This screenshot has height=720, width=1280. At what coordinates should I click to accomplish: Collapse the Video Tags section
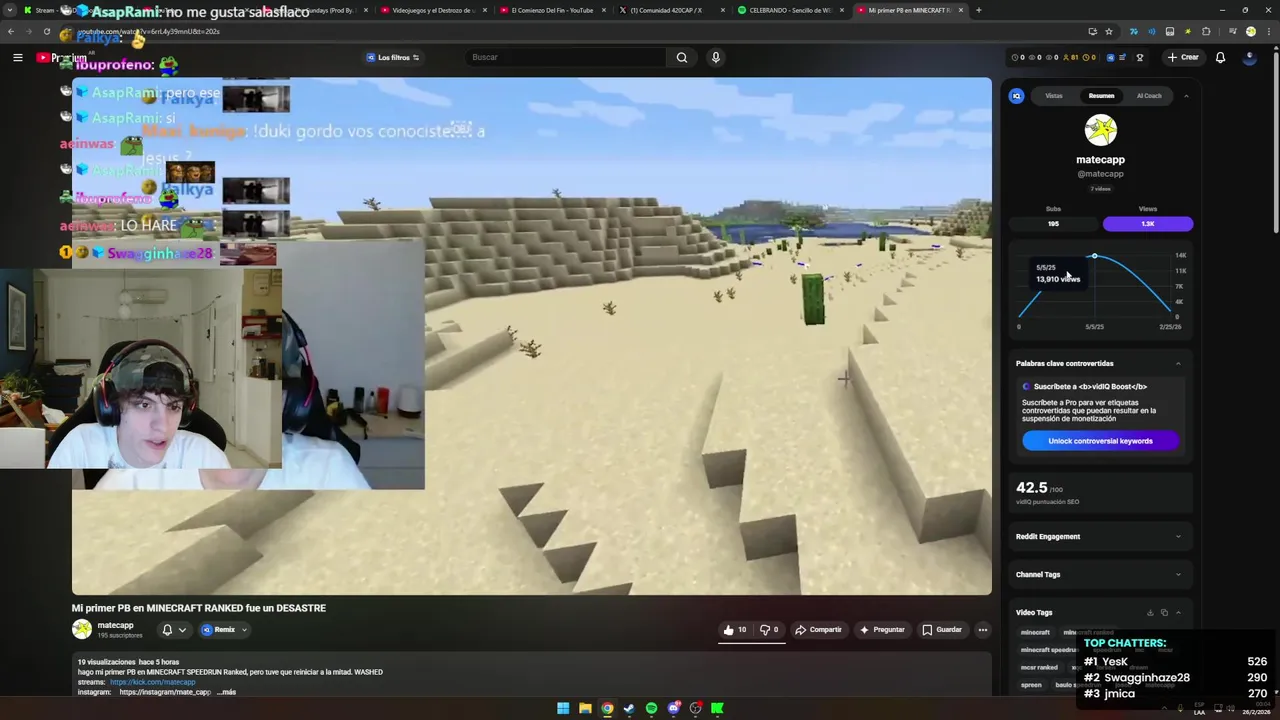[x=1178, y=612]
